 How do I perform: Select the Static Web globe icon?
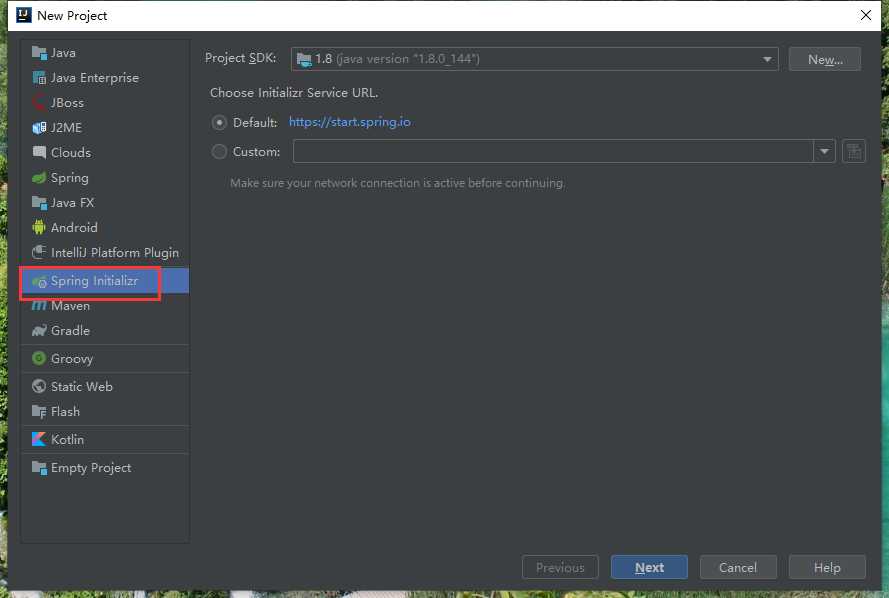39,386
